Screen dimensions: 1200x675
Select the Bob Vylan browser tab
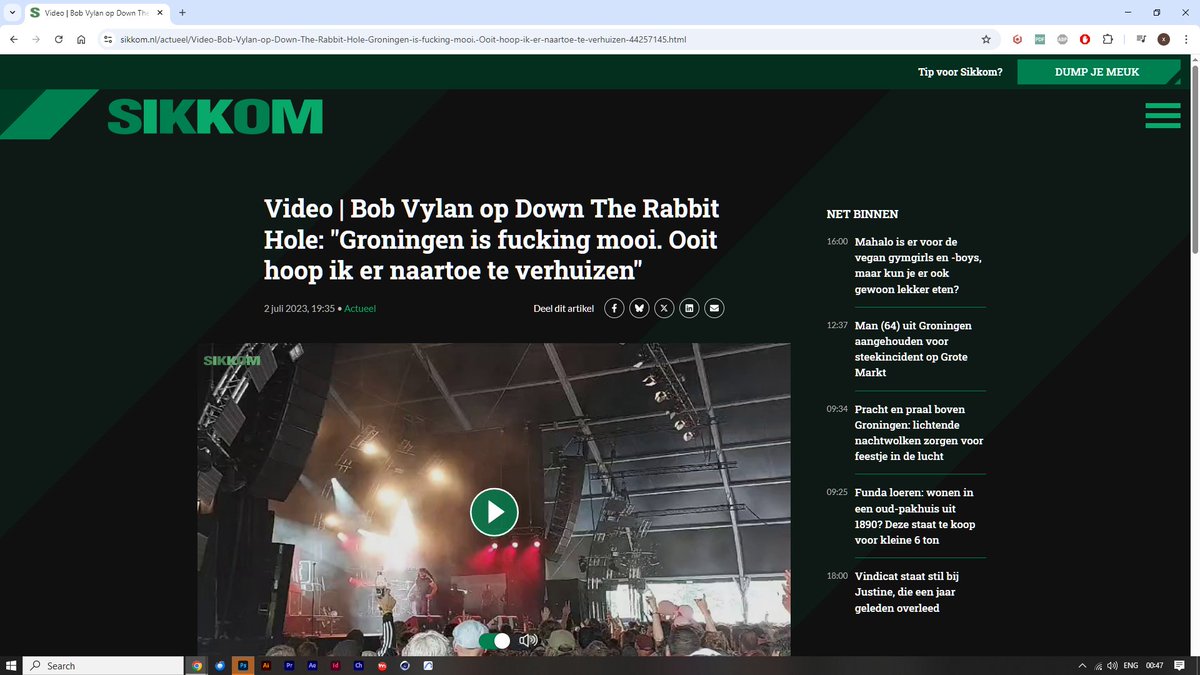click(97, 12)
